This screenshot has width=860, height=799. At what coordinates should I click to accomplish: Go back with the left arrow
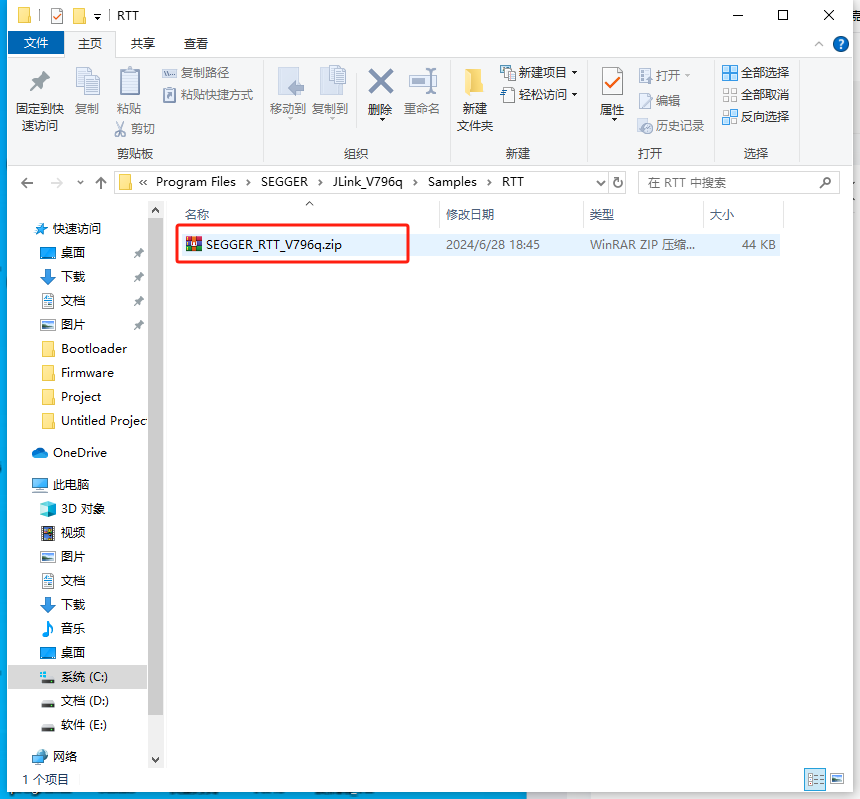click(27, 183)
